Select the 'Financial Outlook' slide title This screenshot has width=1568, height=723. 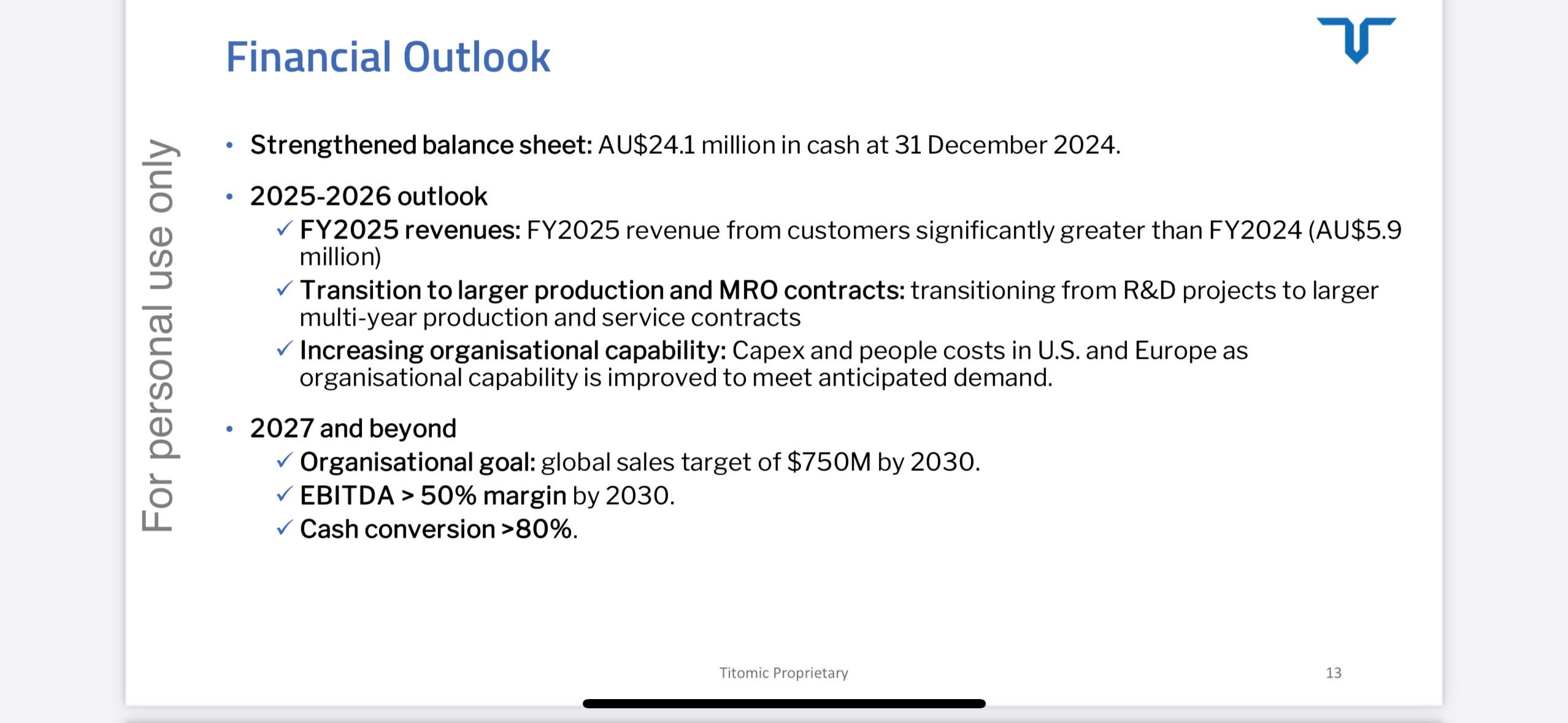coord(388,57)
